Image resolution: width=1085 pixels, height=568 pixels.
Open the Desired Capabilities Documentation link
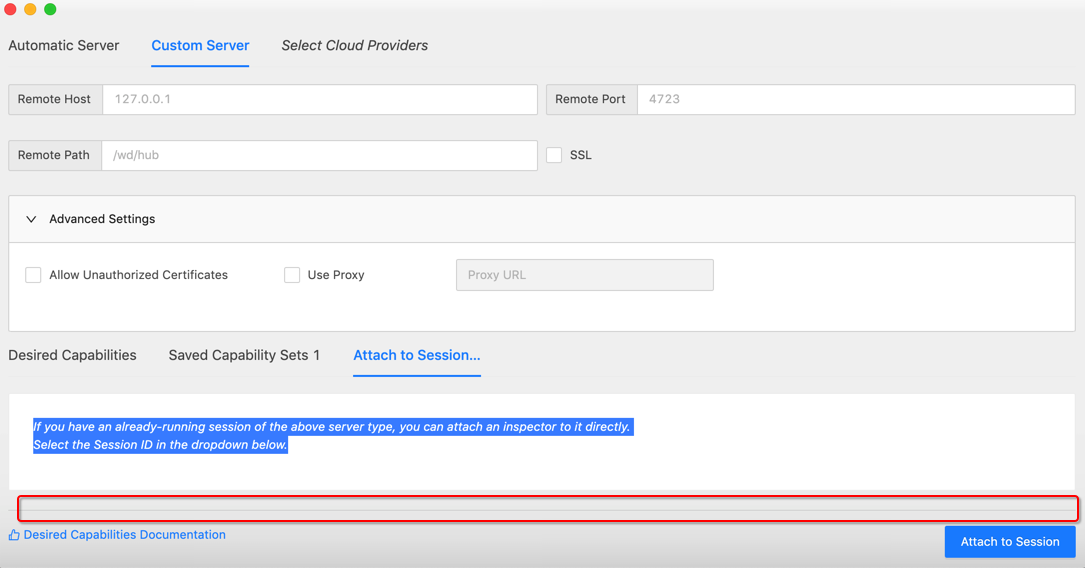[x=125, y=535]
